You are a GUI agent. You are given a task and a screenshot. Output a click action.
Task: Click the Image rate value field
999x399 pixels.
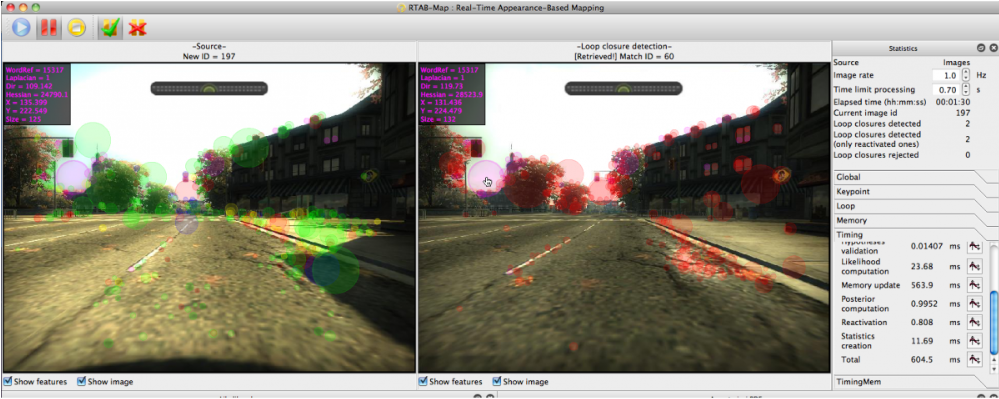(x=947, y=75)
